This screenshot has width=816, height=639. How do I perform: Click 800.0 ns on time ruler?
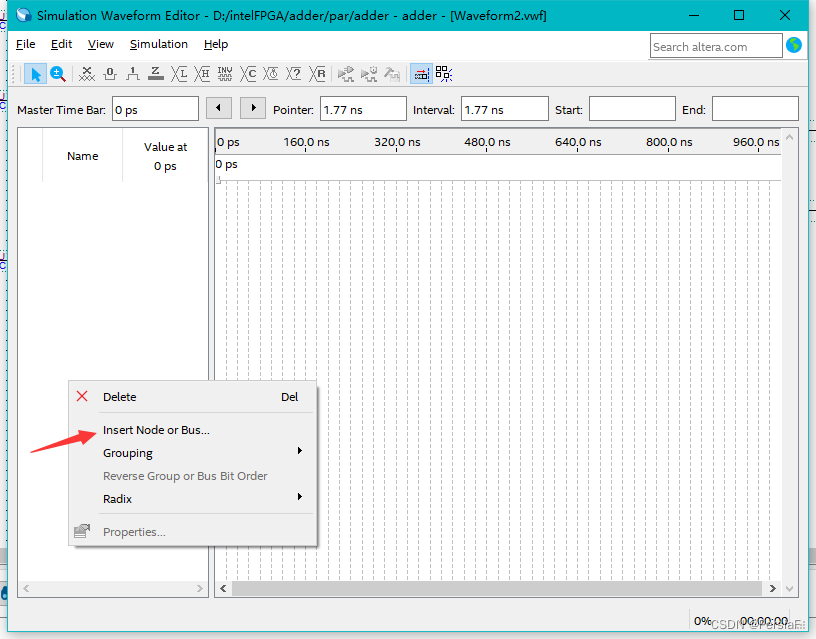pos(669,142)
